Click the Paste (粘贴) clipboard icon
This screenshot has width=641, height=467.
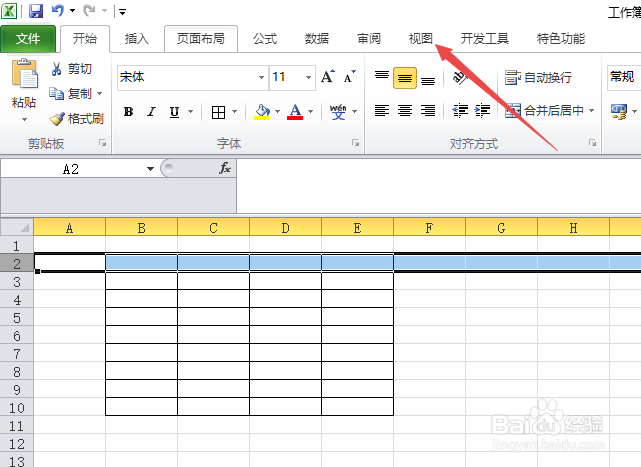pyautogui.click(x=24, y=74)
